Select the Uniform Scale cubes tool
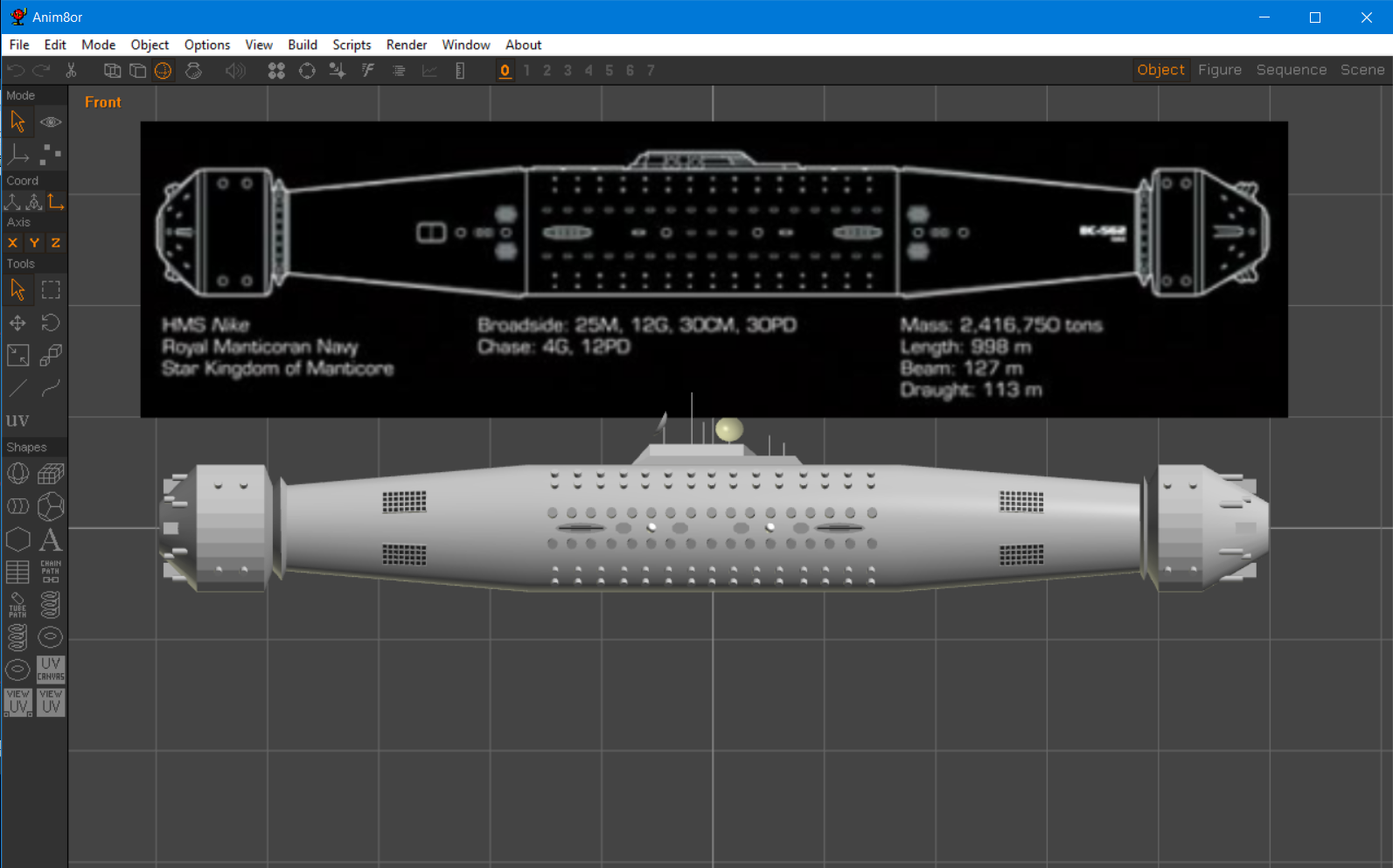Viewport: 1393px width, 868px height. point(51,356)
